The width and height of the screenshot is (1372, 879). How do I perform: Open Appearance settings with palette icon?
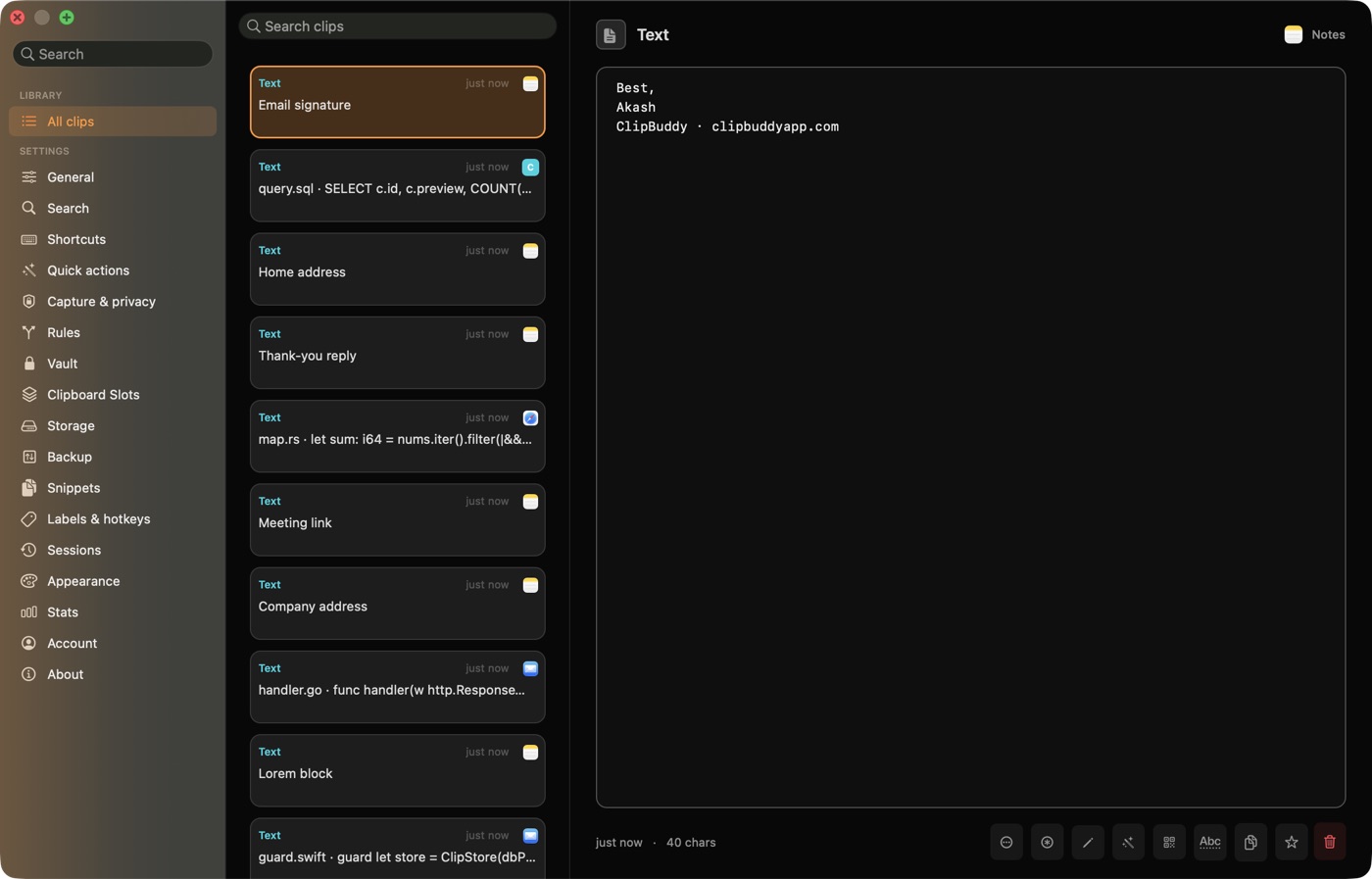[113, 581]
